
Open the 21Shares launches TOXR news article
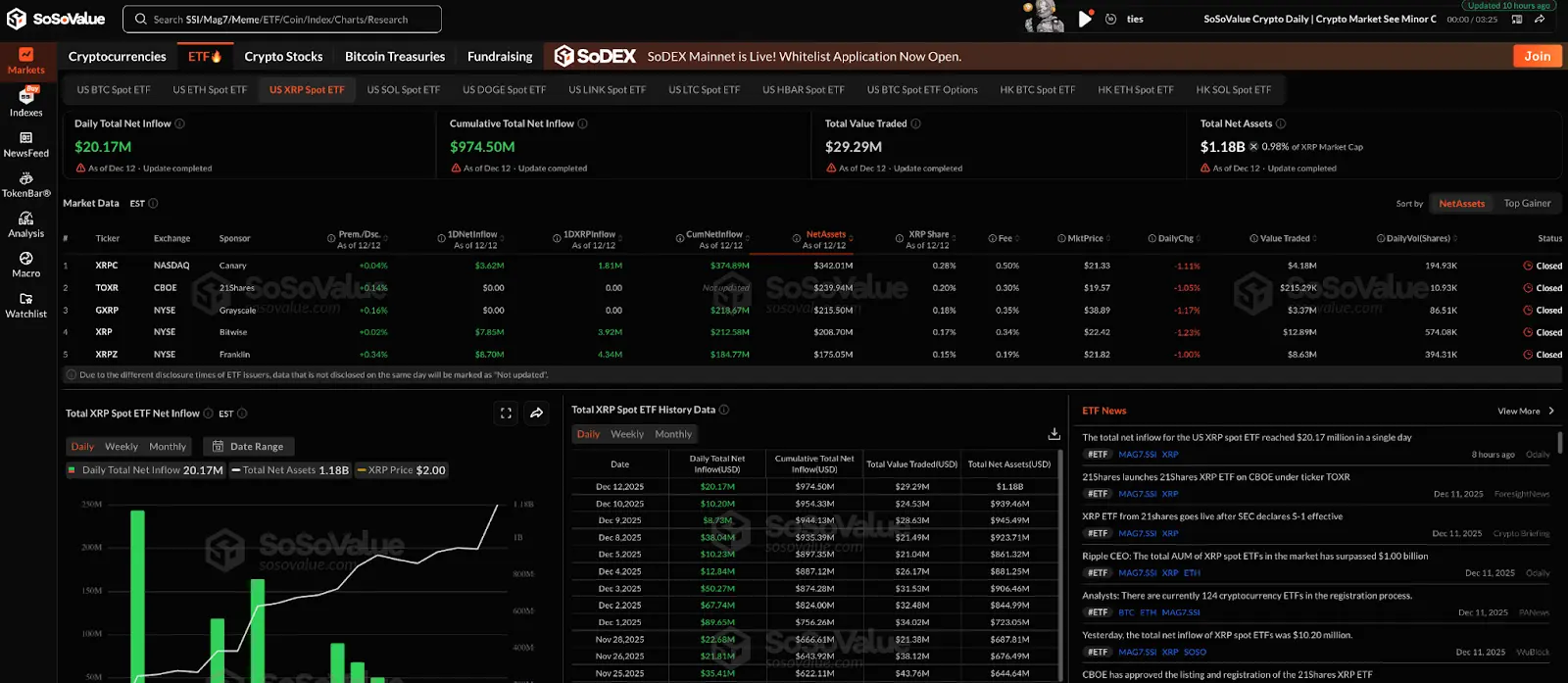[x=1215, y=477]
